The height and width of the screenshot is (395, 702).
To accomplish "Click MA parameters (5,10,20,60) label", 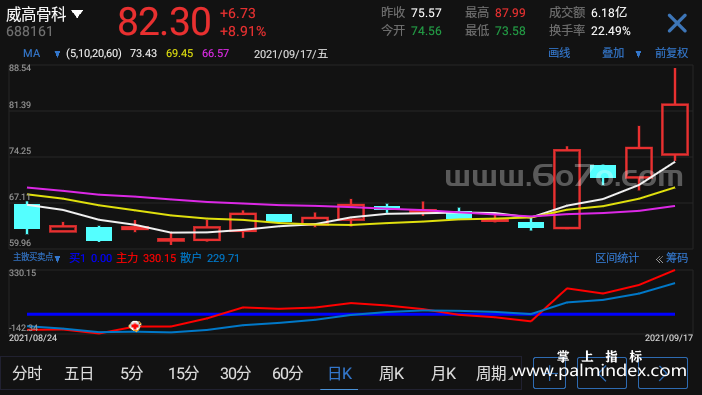I will click(94, 54).
